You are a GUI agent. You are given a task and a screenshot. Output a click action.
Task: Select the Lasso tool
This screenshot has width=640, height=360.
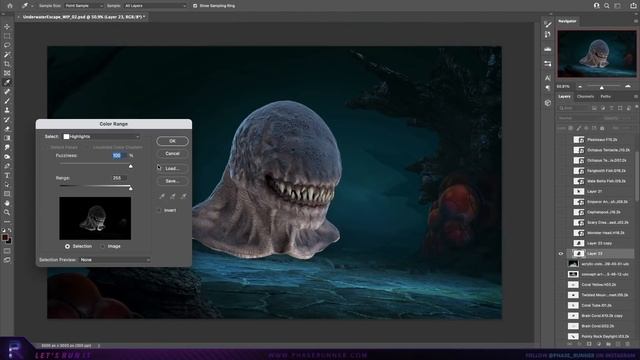7,45
